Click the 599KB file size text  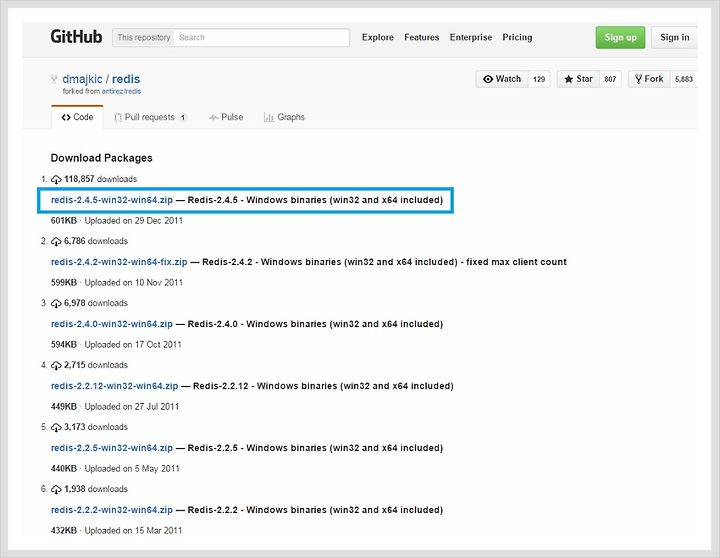pyautogui.click(x=64, y=282)
